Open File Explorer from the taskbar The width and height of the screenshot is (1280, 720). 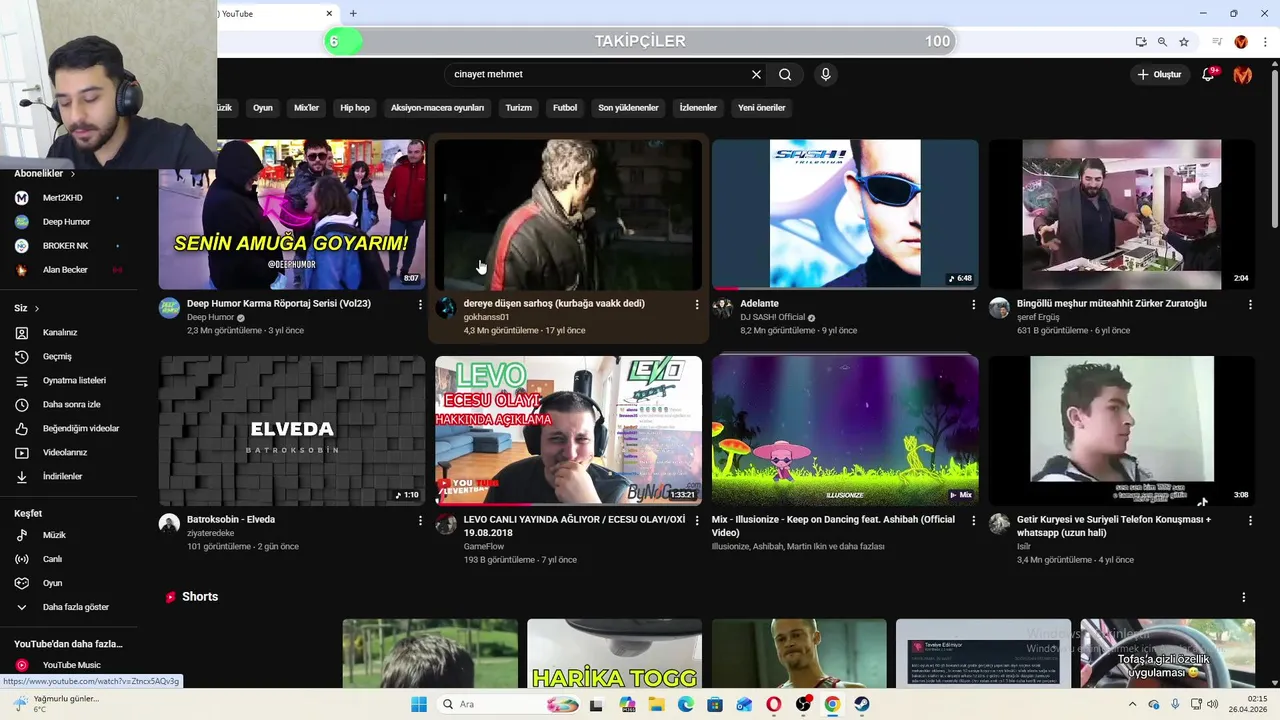pyautogui.click(x=656, y=704)
